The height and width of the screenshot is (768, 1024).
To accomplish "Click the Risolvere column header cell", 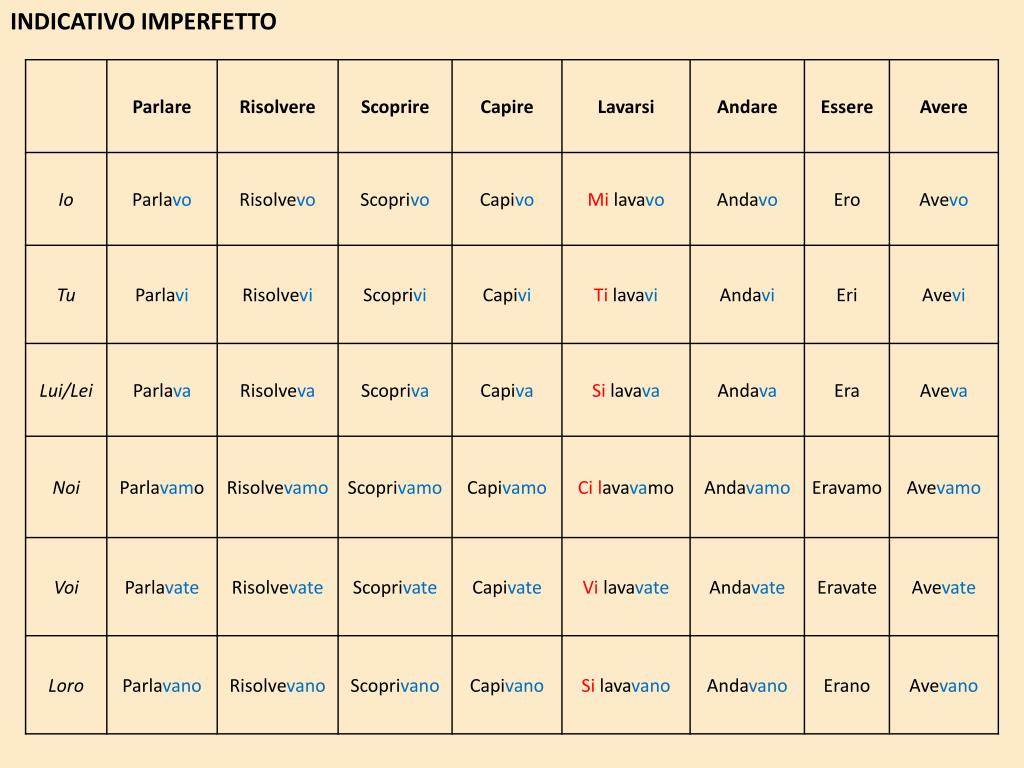I will [x=277, y=107].
